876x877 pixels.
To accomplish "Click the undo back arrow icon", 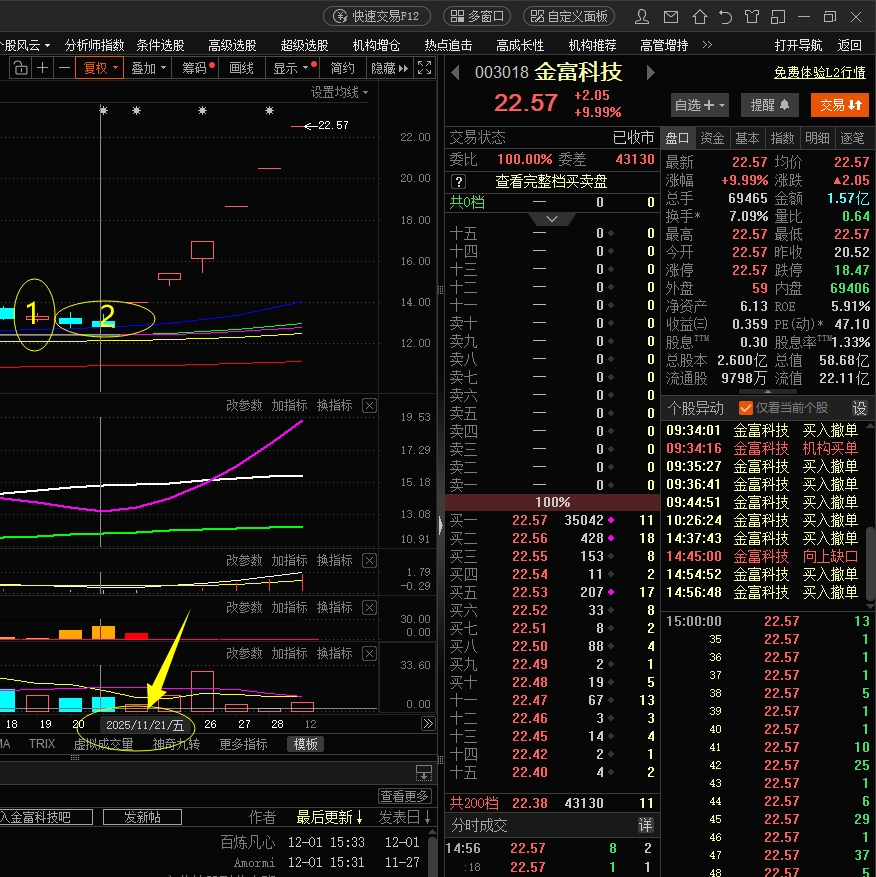I will (726, 17).
